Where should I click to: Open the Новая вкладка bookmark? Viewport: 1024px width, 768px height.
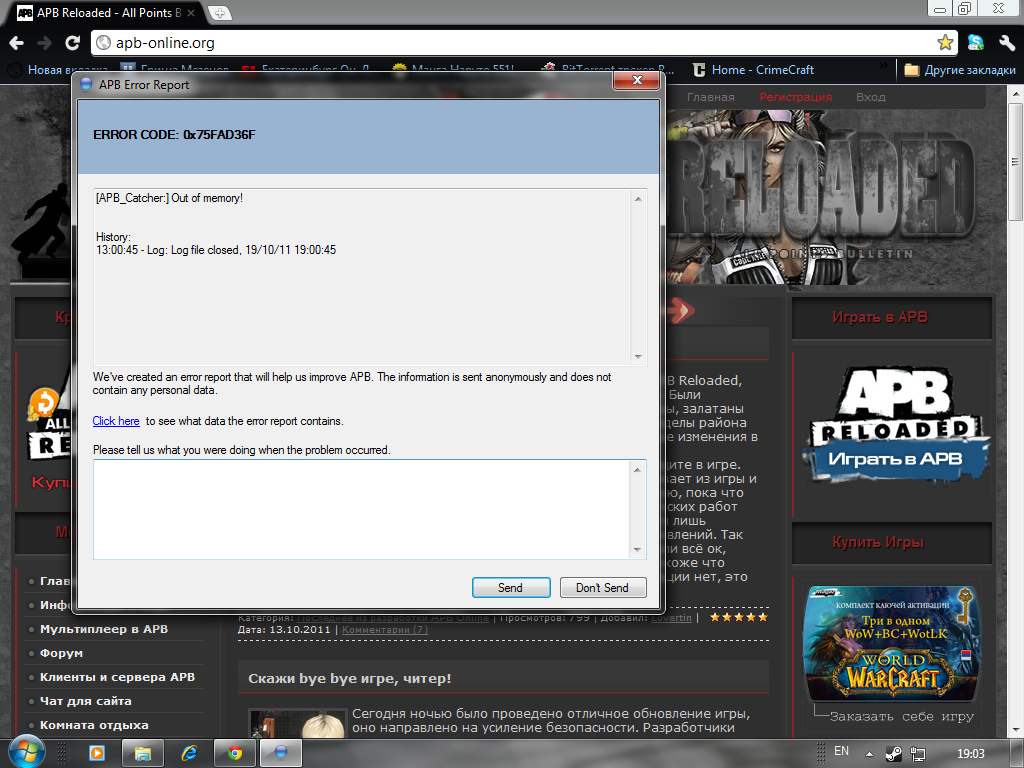point(57,70)
